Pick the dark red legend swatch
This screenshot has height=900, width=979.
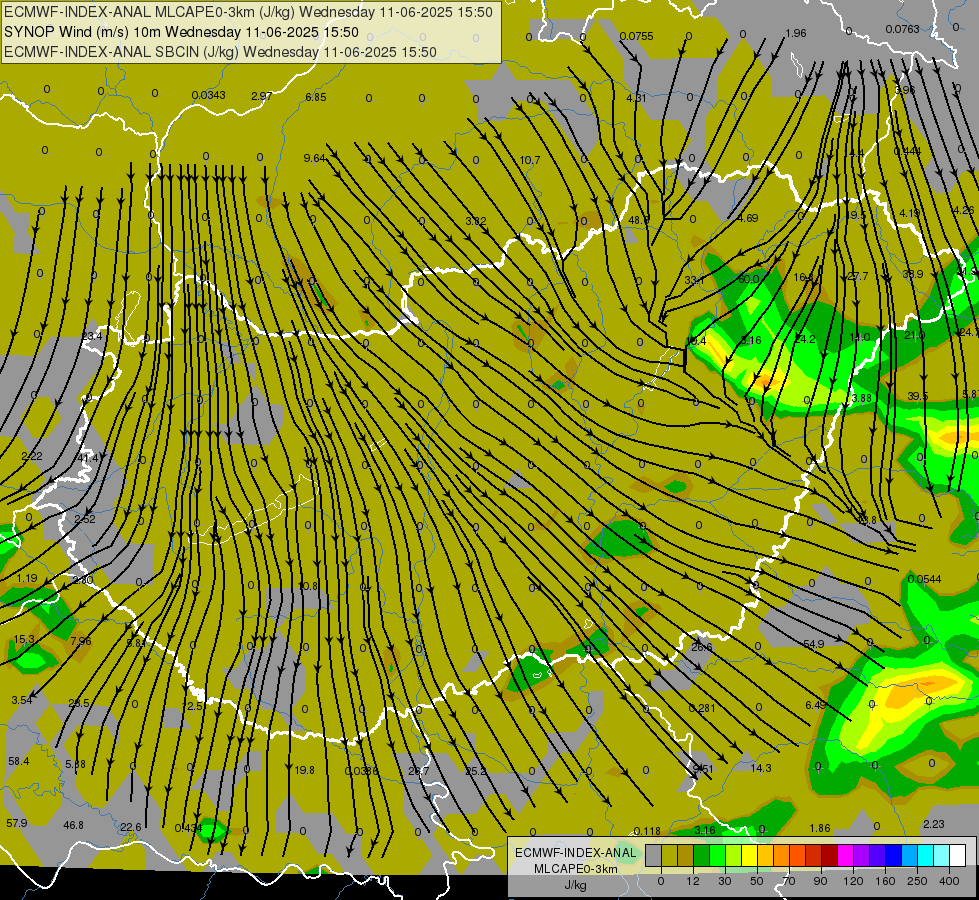click(x=829, y=856)
